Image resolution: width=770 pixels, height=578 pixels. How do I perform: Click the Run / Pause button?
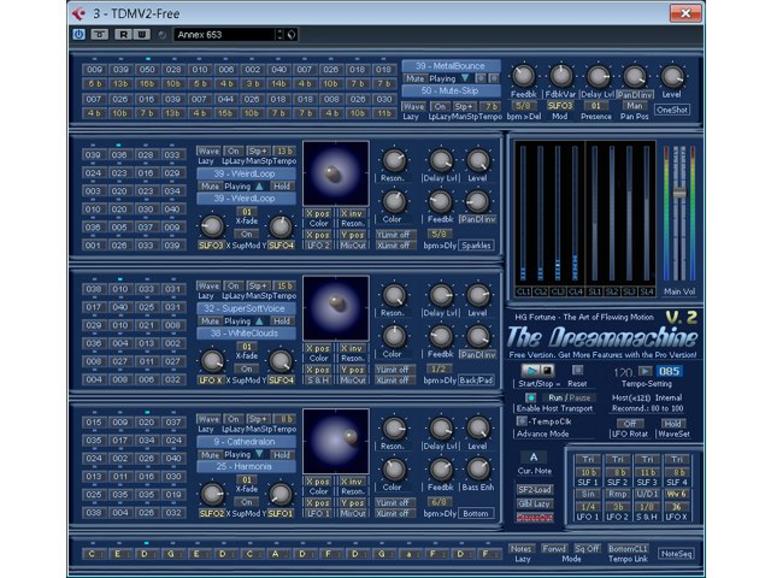click(570, 398)
